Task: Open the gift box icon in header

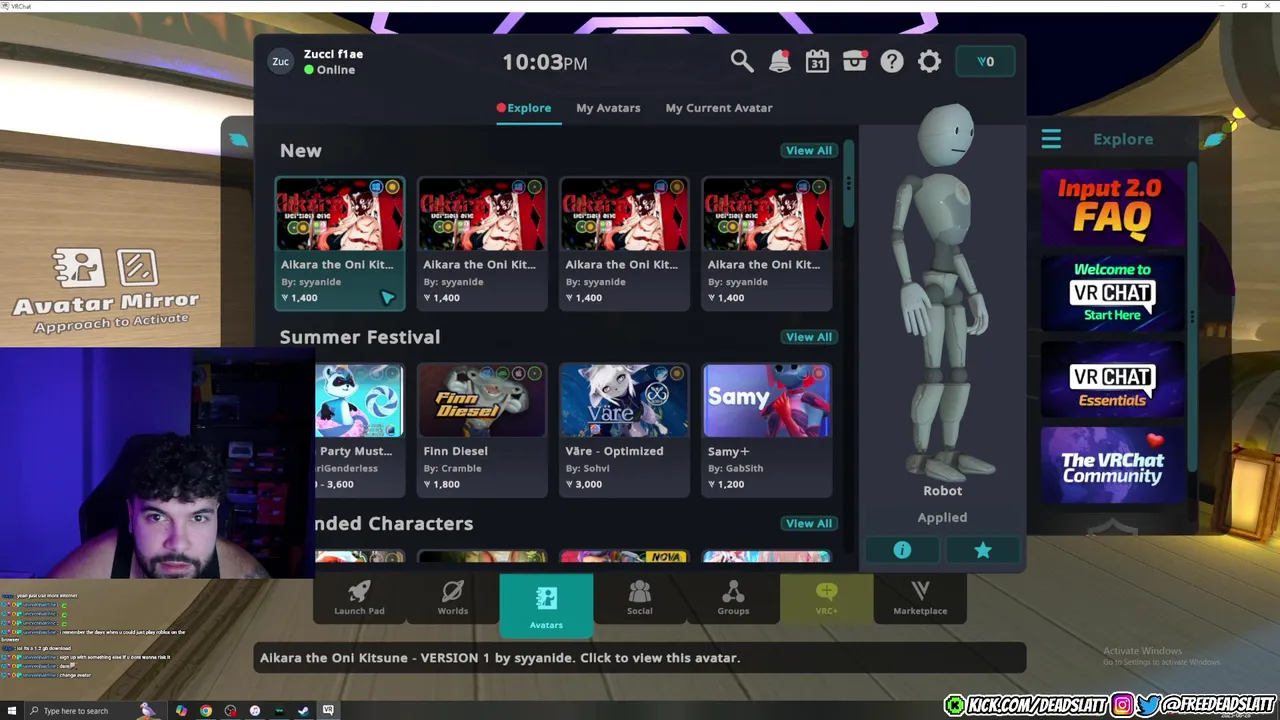Action: pos(854,62)
